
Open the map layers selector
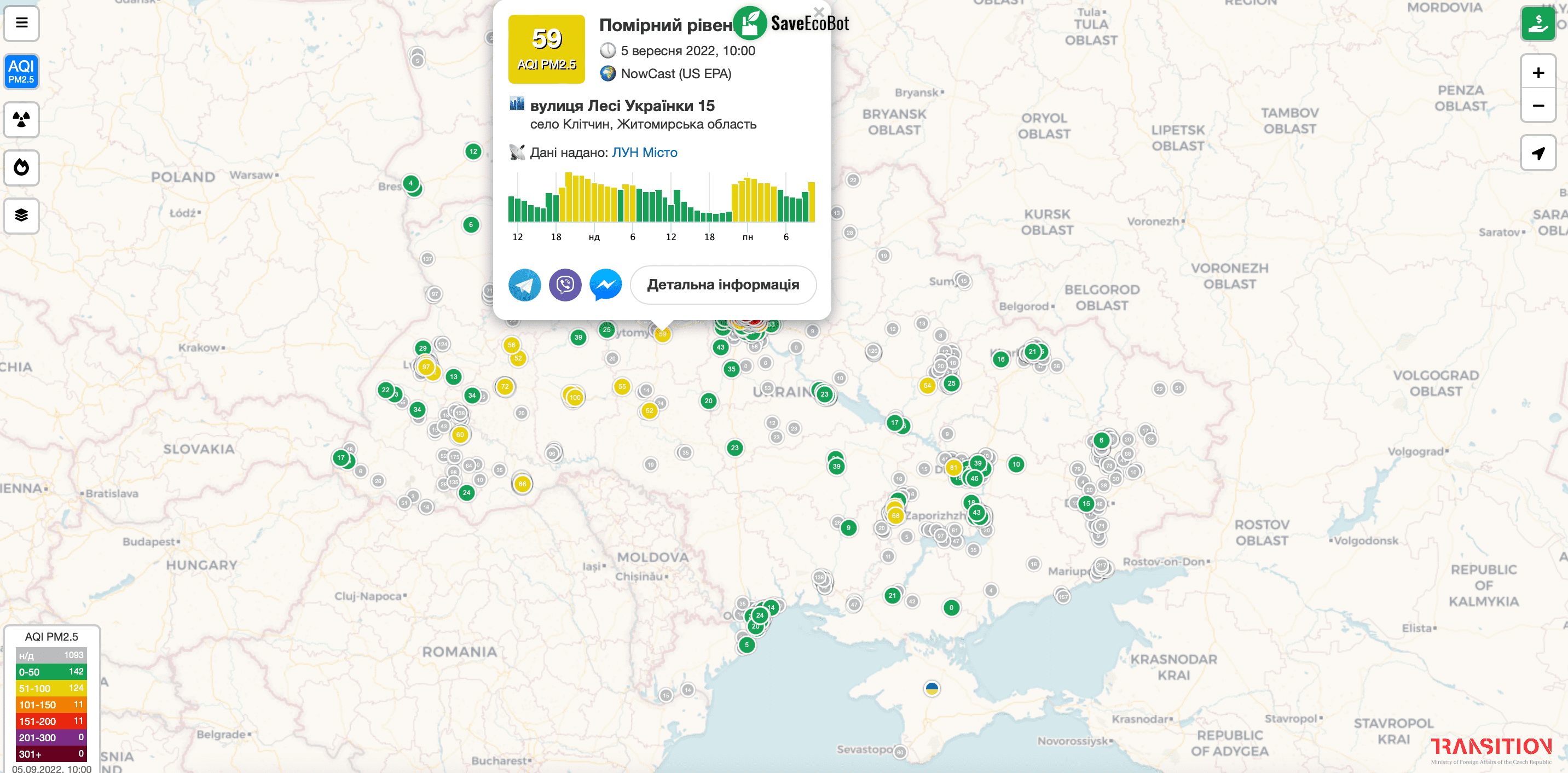pyautogui.click(x=21, y=215)
